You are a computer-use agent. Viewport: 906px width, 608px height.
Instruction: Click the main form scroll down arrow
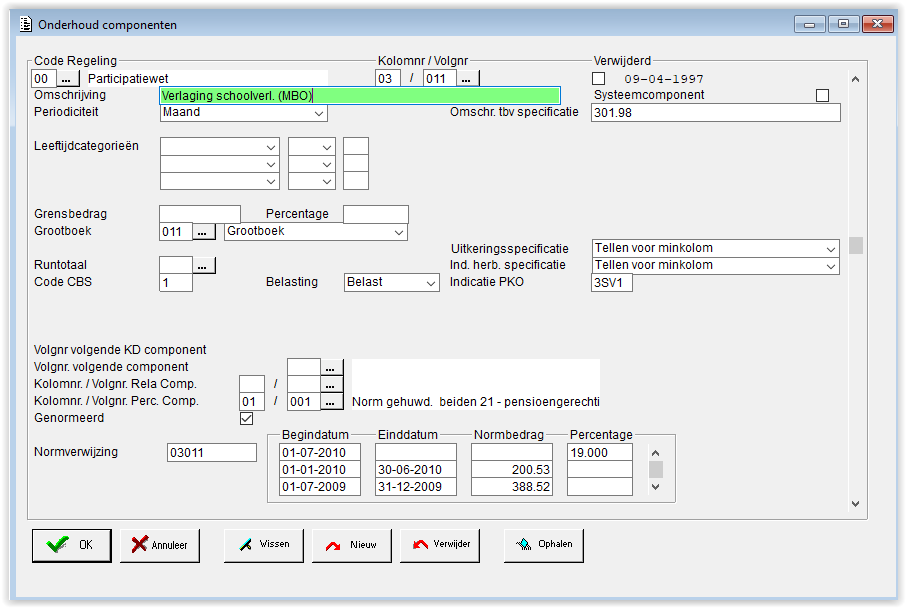(x=856, y=504)
